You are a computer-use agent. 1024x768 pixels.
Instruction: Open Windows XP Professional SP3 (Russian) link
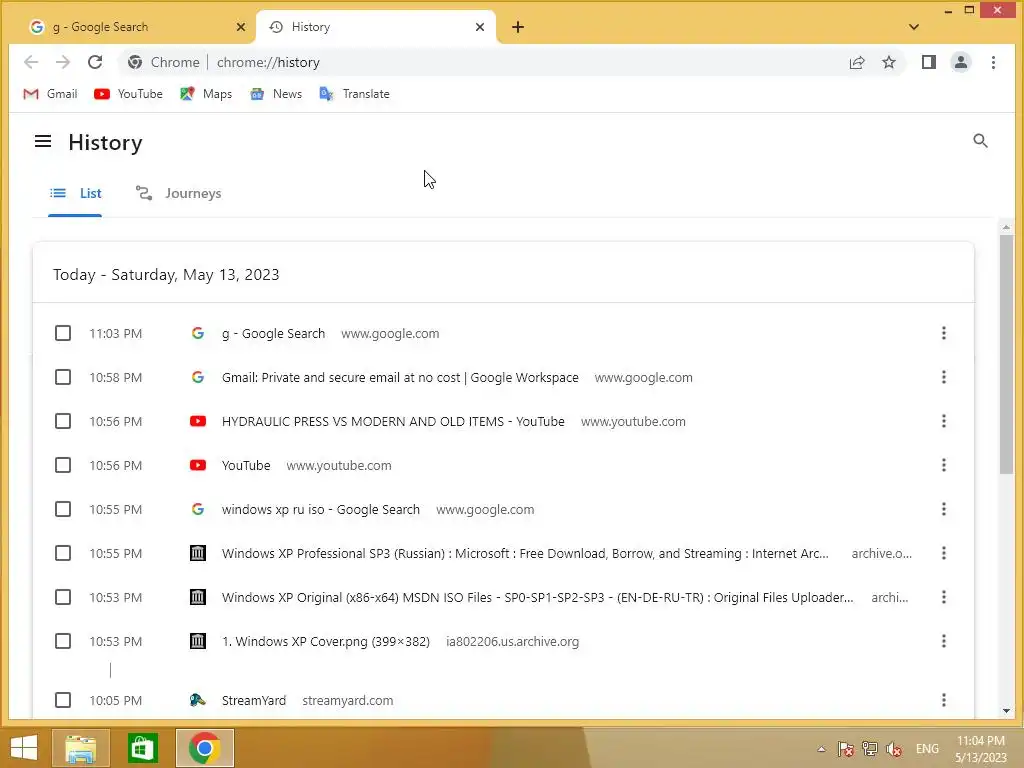point(525,553)
